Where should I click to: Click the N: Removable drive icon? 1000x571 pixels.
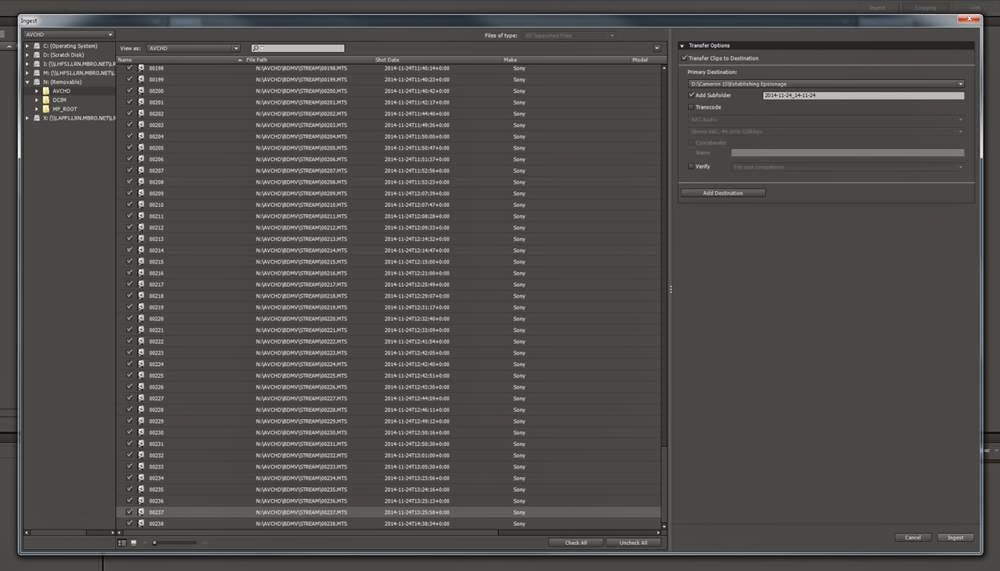37,82
